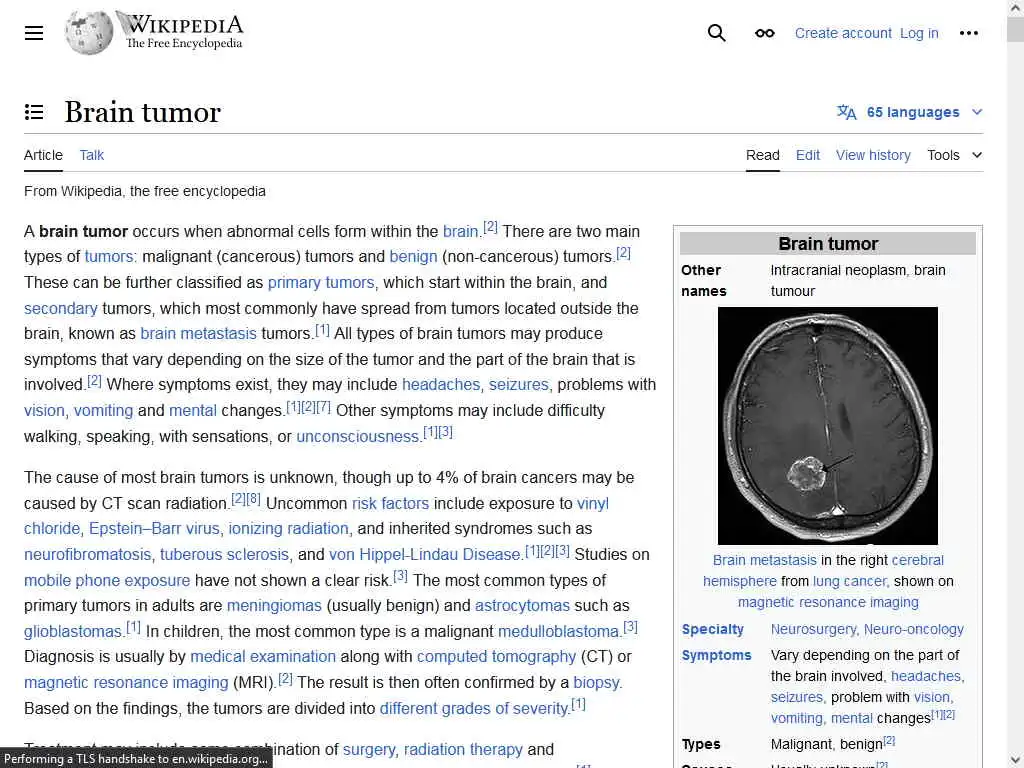Expand the 65 languages dropdown
This screenshot has width=1024, height=768.
click(x=910, y=112)
